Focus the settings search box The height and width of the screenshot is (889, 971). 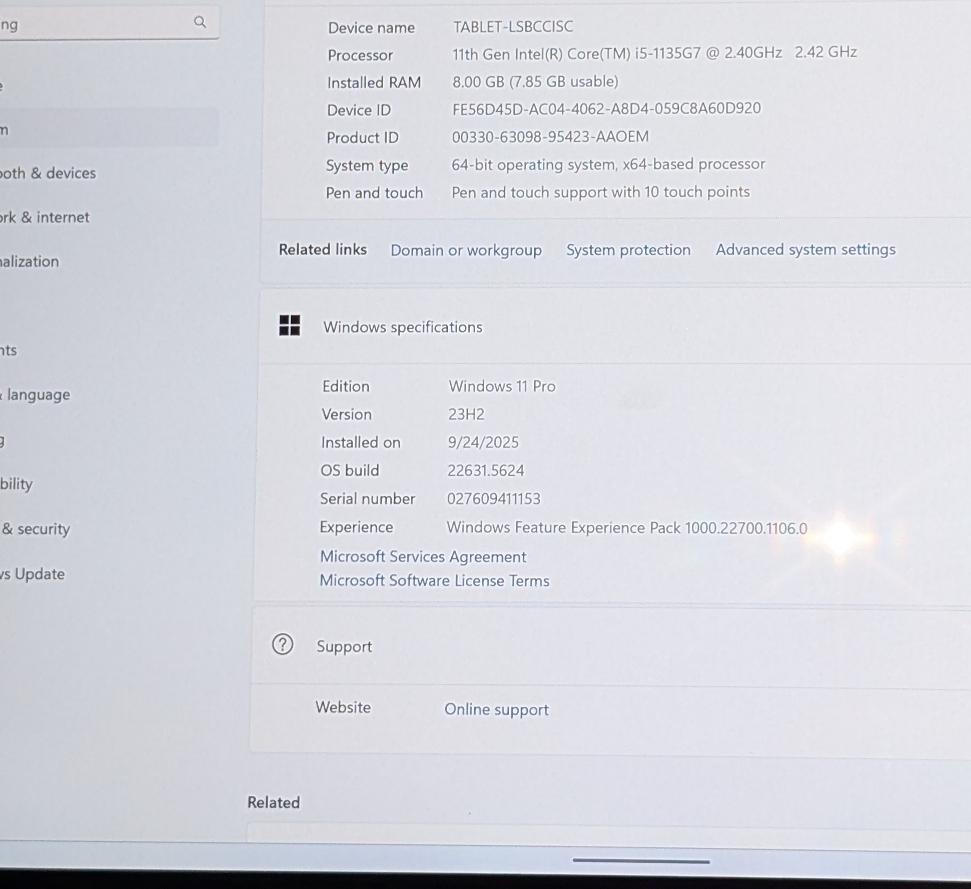(x=90, y=24)
